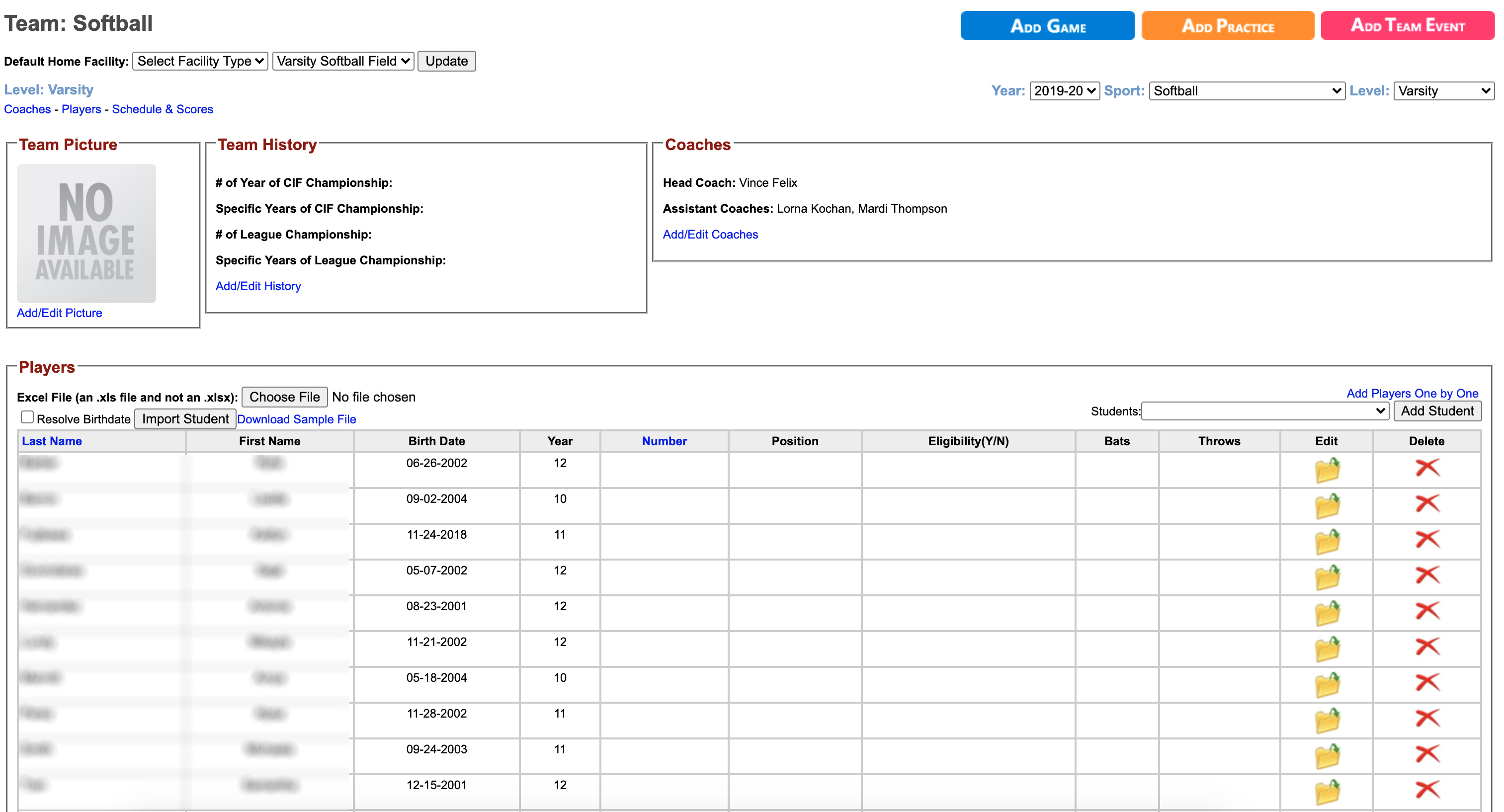Edit the player born 09-24-2003
Image resolution: width=1504 pixels, height=812 pixels.
pyautogui.click(x=1327, y=756)
